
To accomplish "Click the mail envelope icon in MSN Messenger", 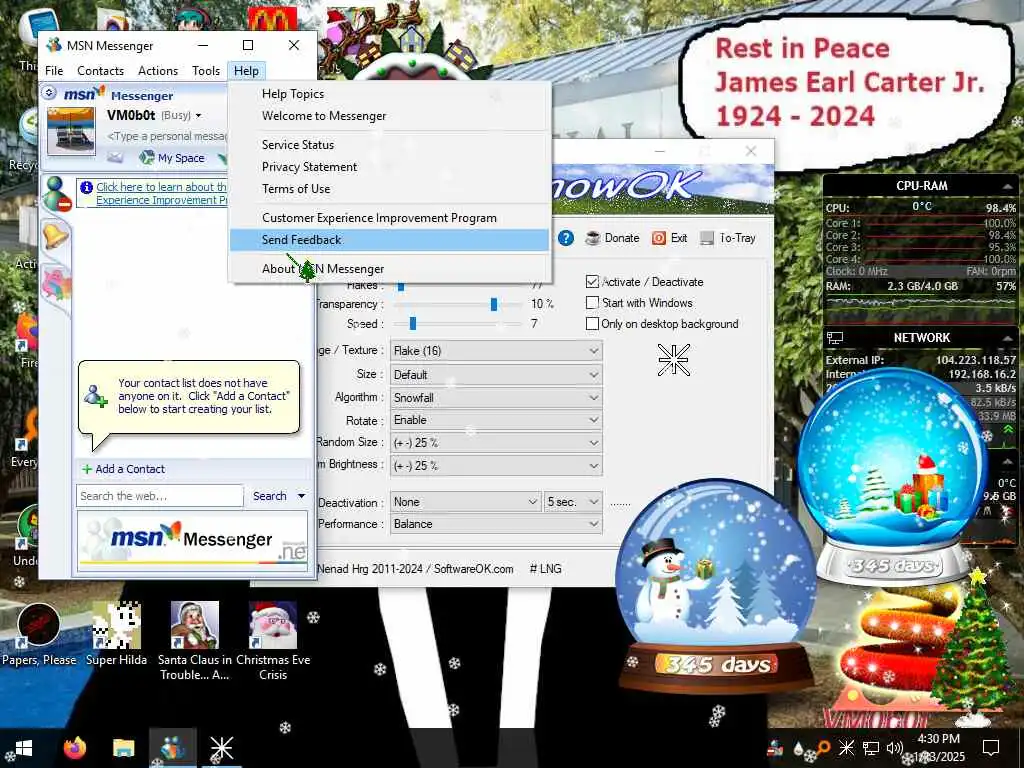I will coord(115,157).
